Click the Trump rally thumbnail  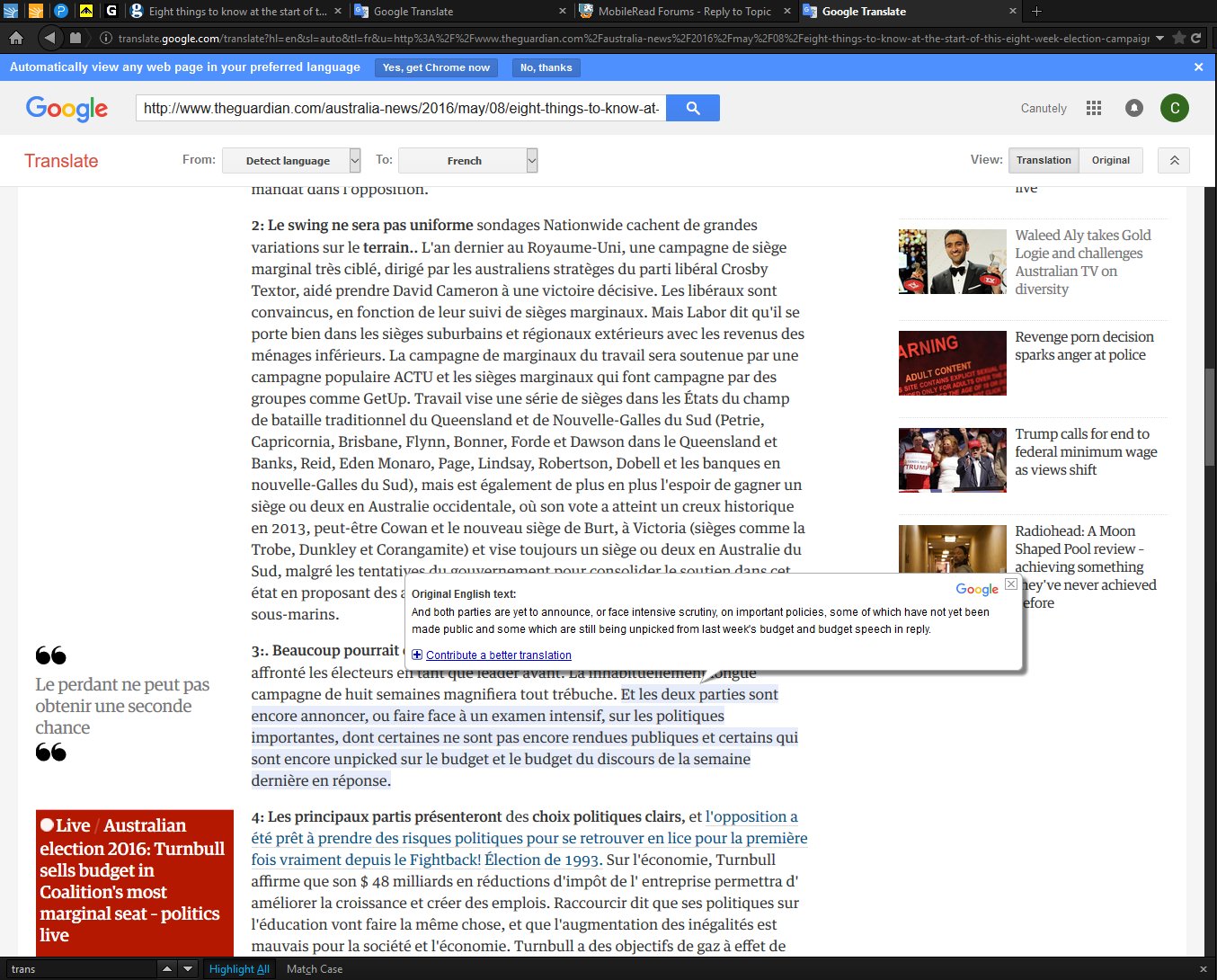click(953, 460)
